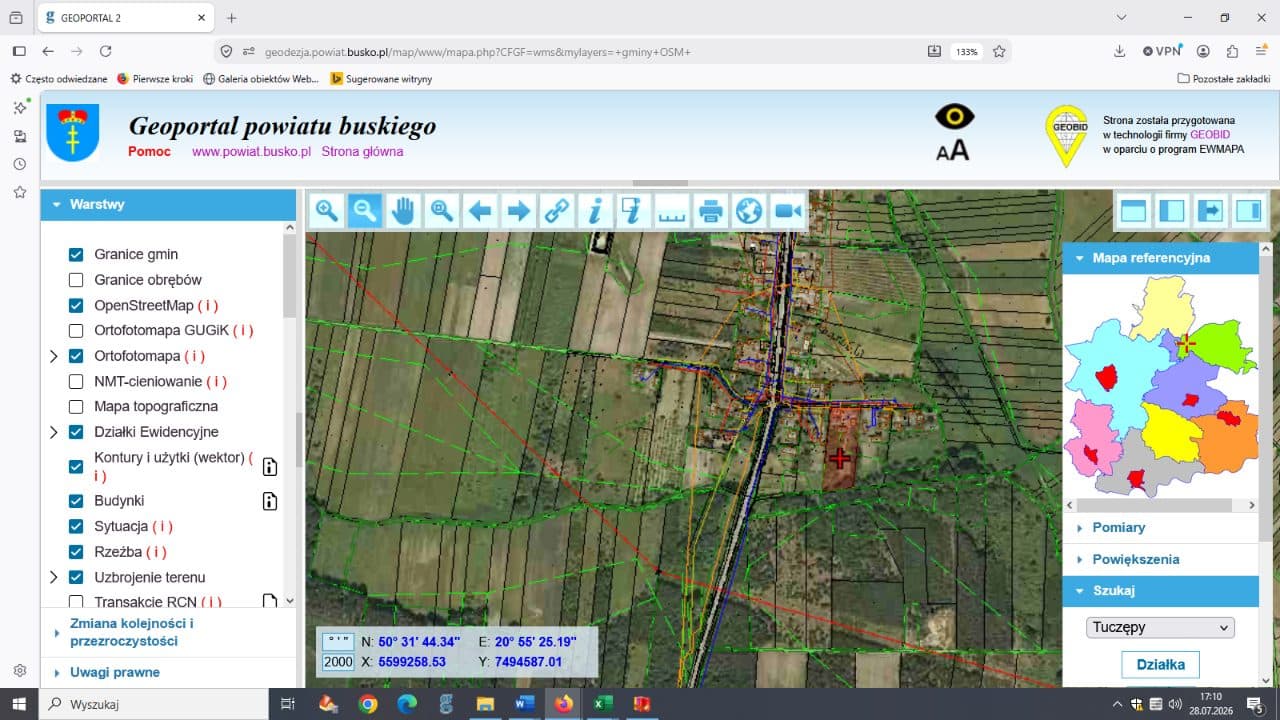Open OpenStreetMap layer info ( i ) link
Screen dimensions: 1280x720
coord(208,305)
